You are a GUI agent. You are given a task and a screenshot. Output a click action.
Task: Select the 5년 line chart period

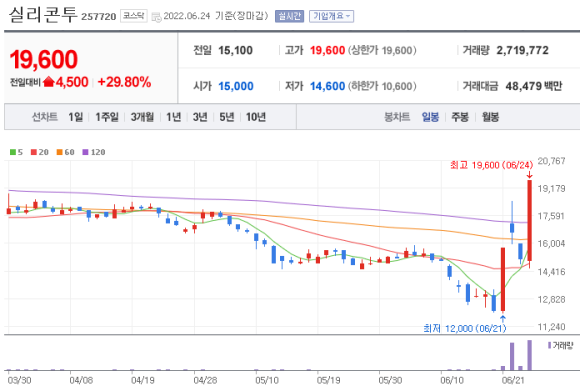coord(227,117)
